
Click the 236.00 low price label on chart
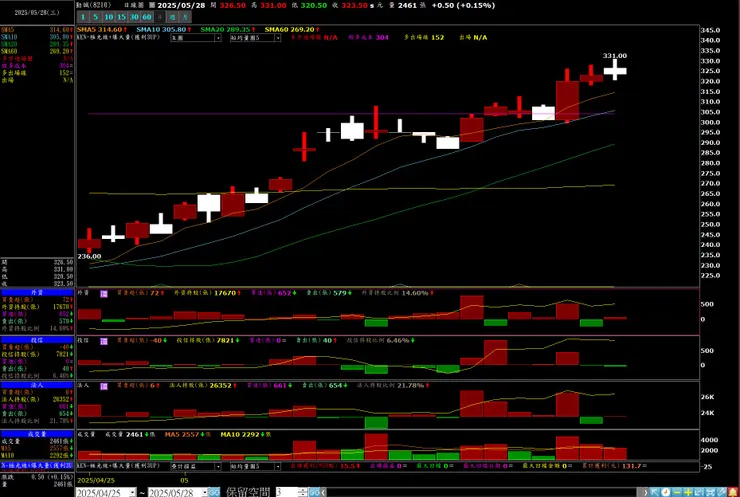point(89,256)
